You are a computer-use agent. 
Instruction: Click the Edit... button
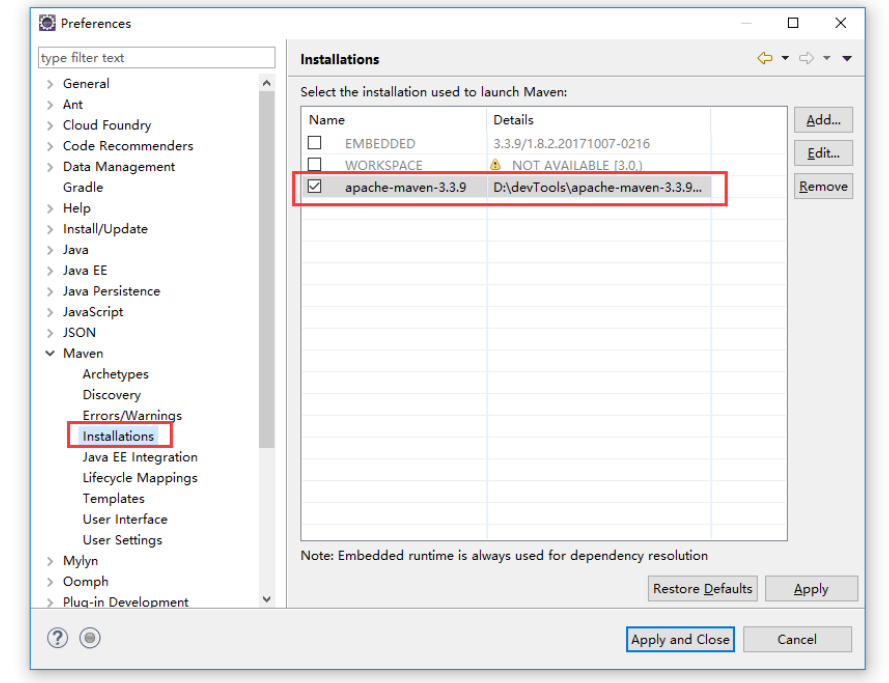click(x=823, y=153)
